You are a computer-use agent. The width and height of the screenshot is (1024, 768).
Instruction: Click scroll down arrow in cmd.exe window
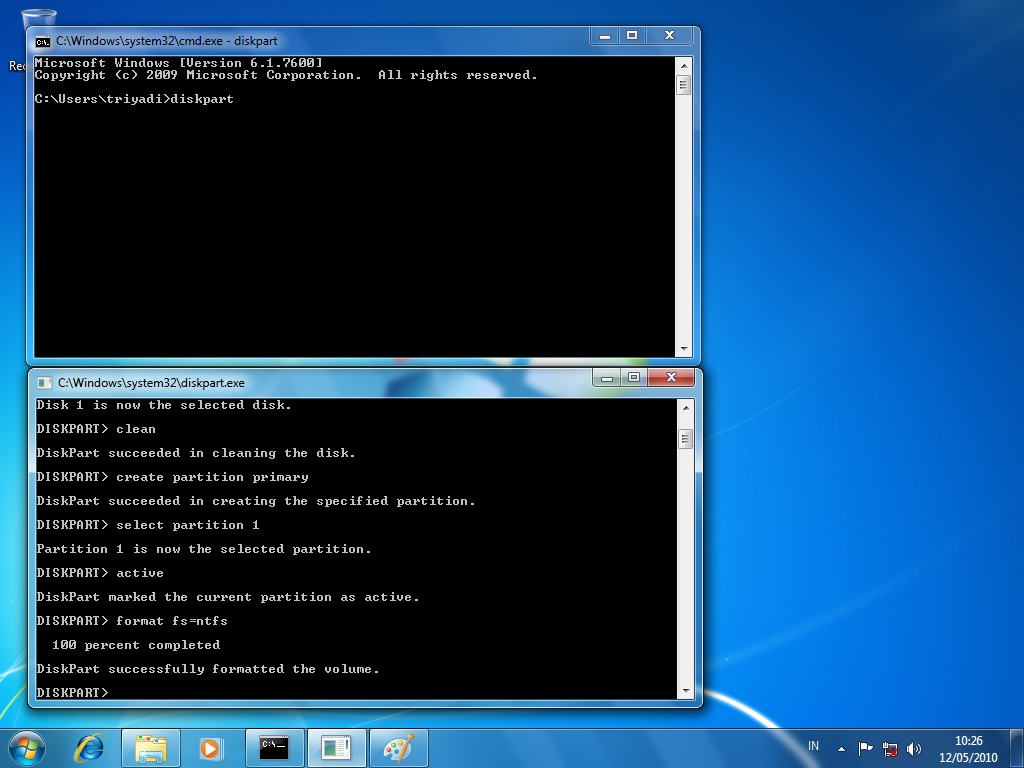tap(684, 349)
